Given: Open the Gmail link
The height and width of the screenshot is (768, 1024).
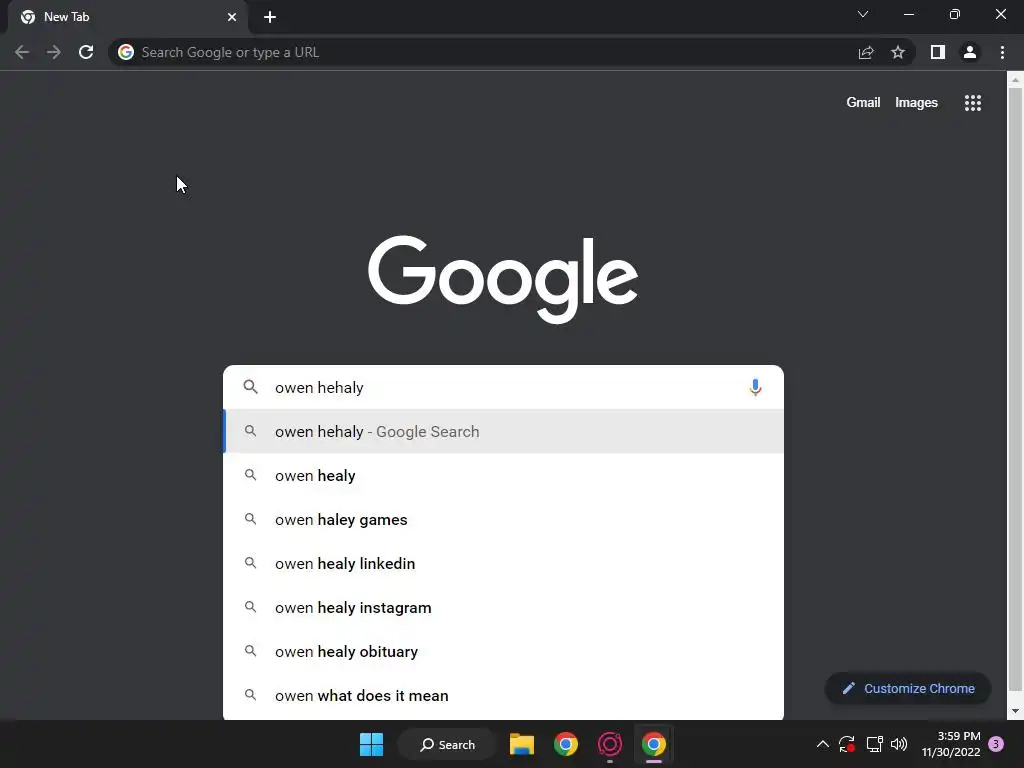Looking at the screenshot, I should pos(863,103).
